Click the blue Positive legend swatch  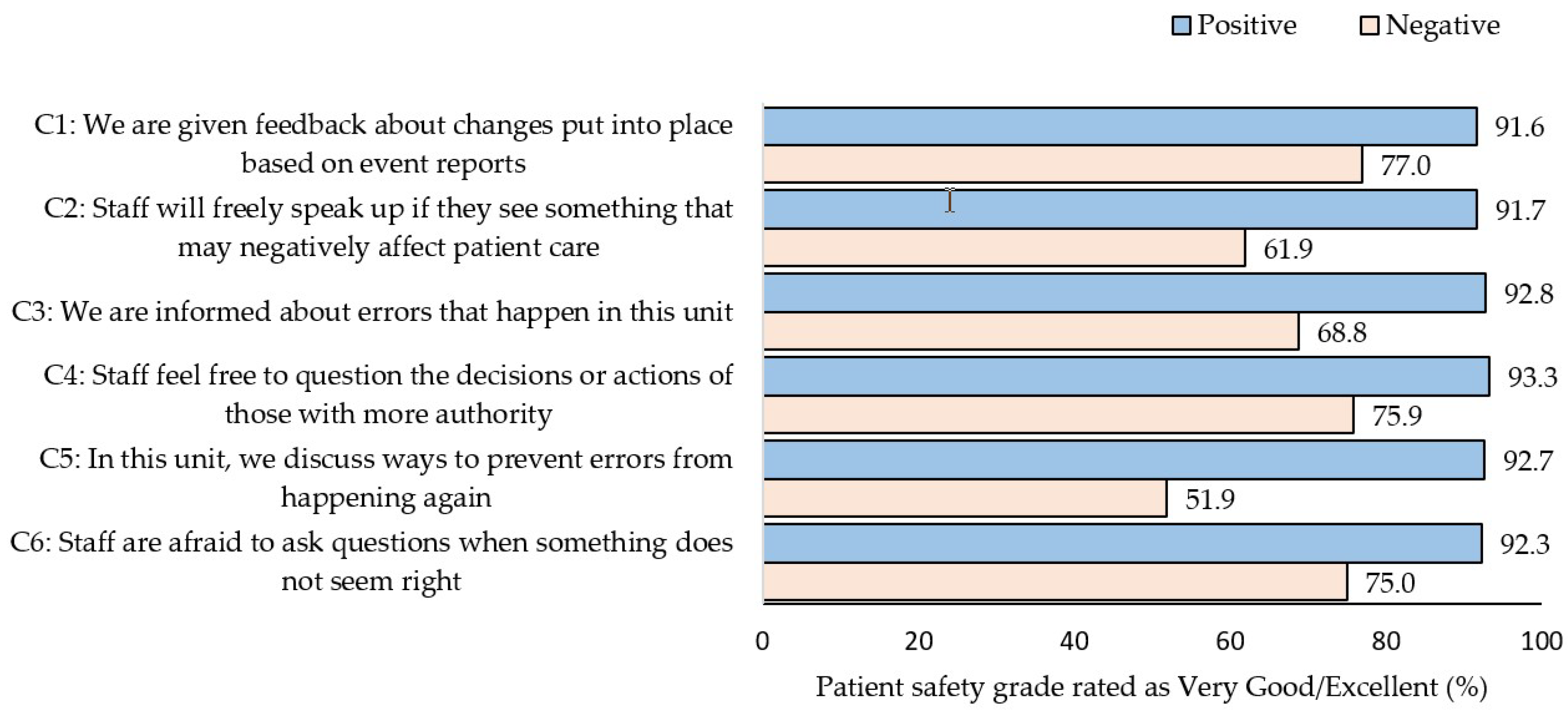pyautogui.click(x=1181, y=26)
